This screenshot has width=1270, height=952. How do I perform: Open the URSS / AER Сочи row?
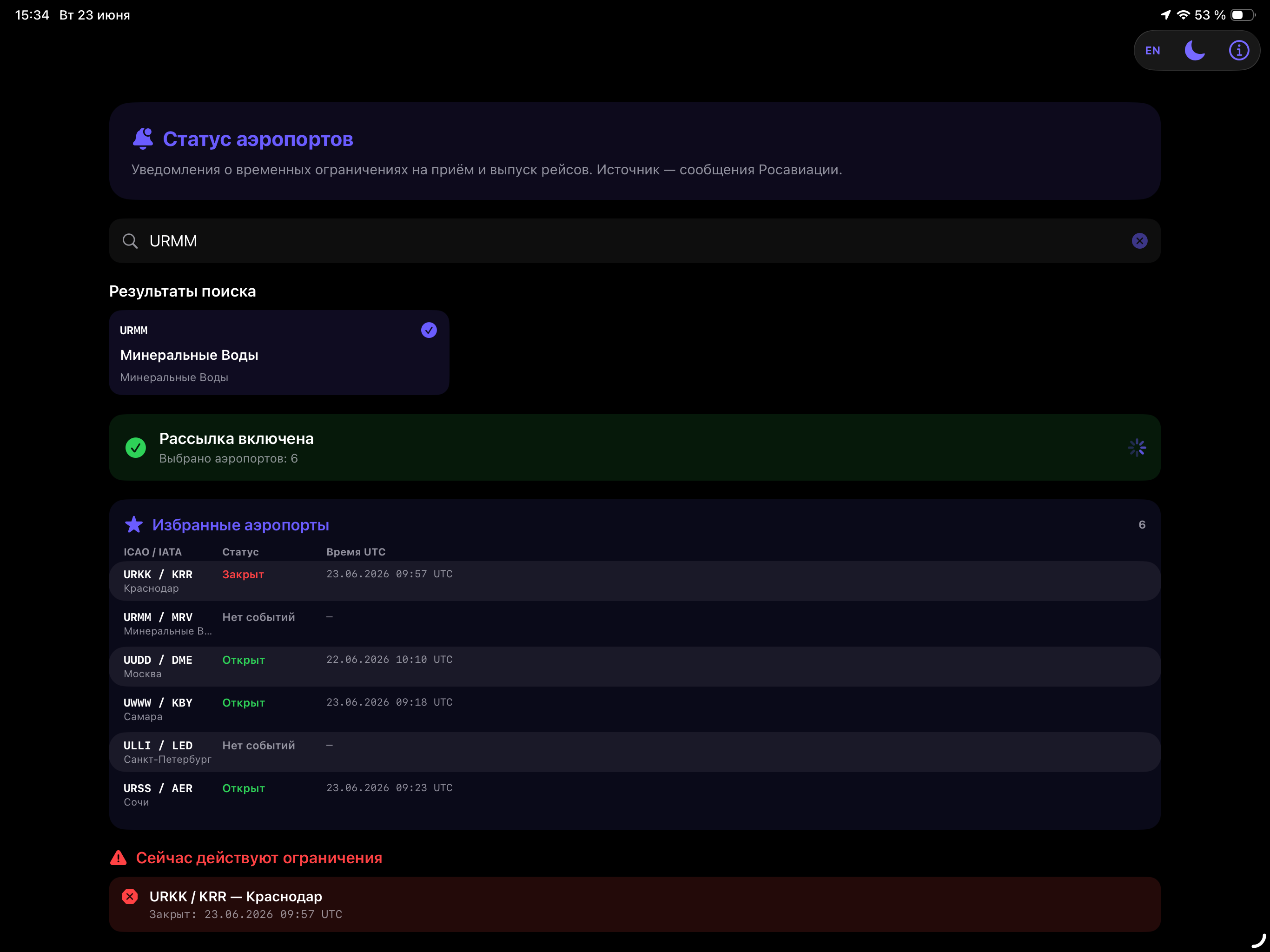pyautogui.click(x=635, y=795)
